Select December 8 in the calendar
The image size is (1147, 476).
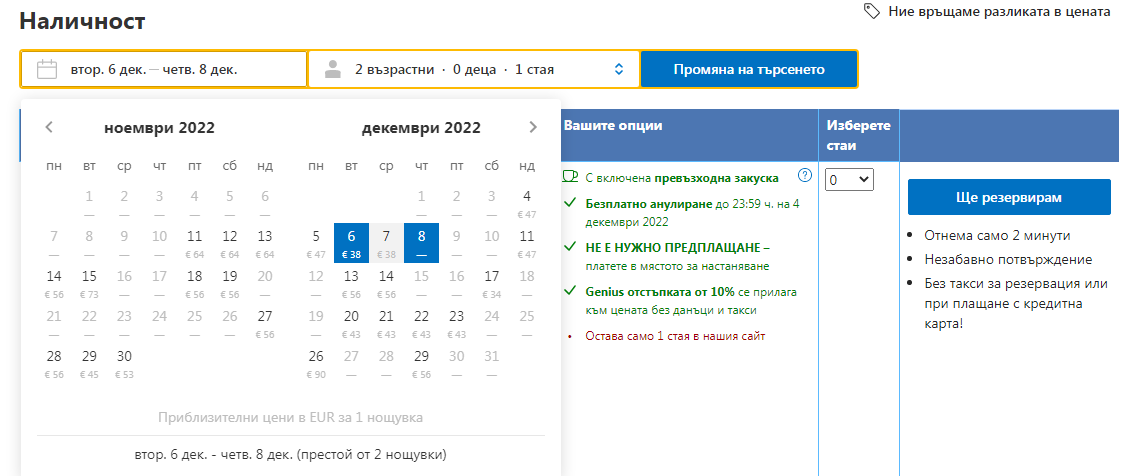pos(421,242)
